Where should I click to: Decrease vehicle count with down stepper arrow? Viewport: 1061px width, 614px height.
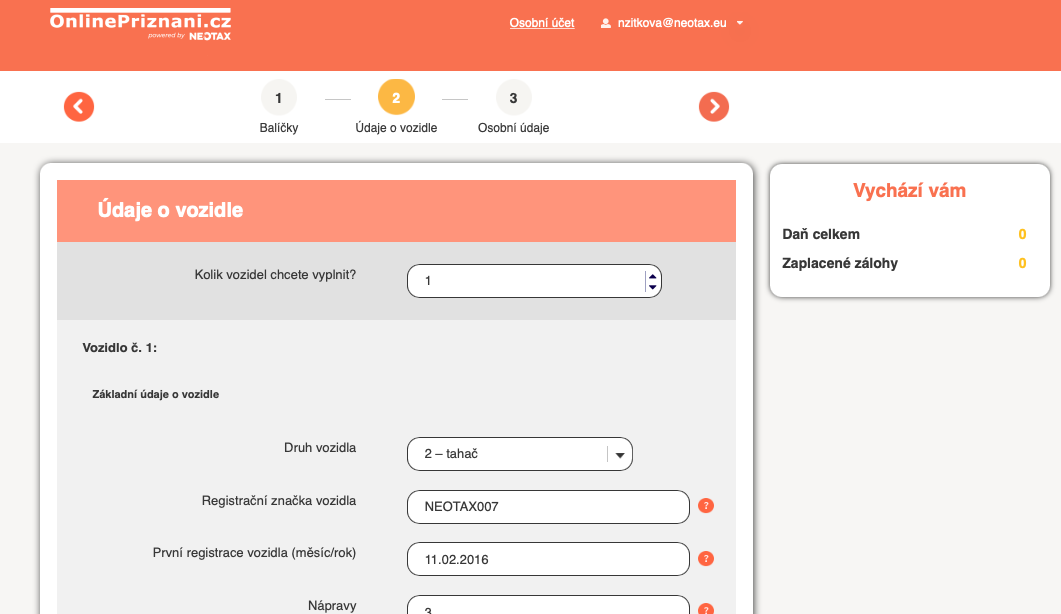click(652, 287)
